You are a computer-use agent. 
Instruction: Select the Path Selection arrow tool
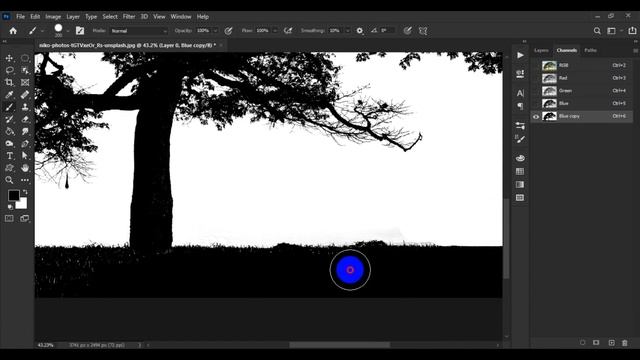[25, 156]
